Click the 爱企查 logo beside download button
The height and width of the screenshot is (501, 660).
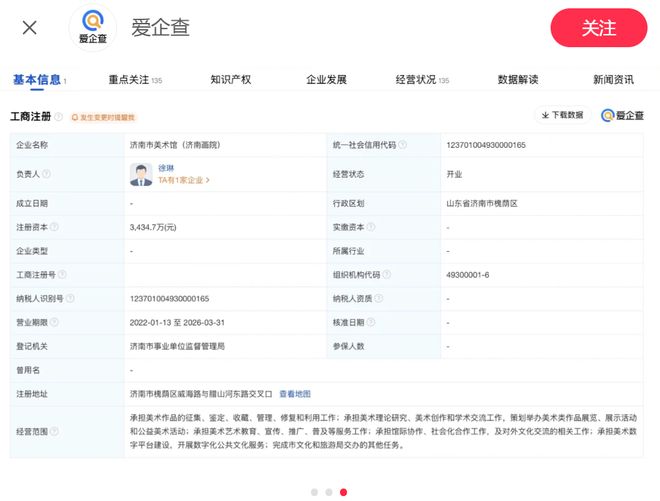click(x=621, y=115)
